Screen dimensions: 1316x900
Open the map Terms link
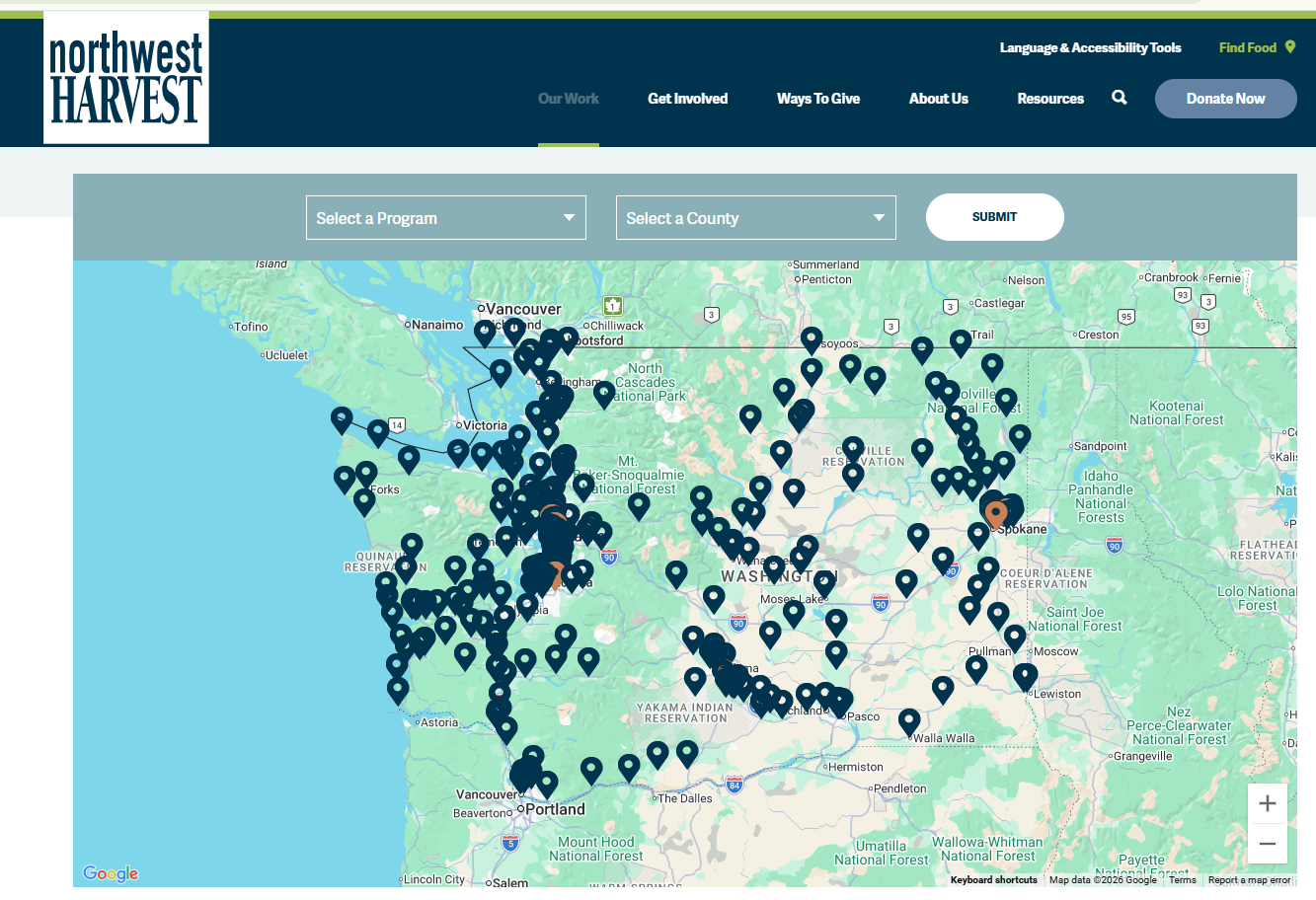point(1183,880)
